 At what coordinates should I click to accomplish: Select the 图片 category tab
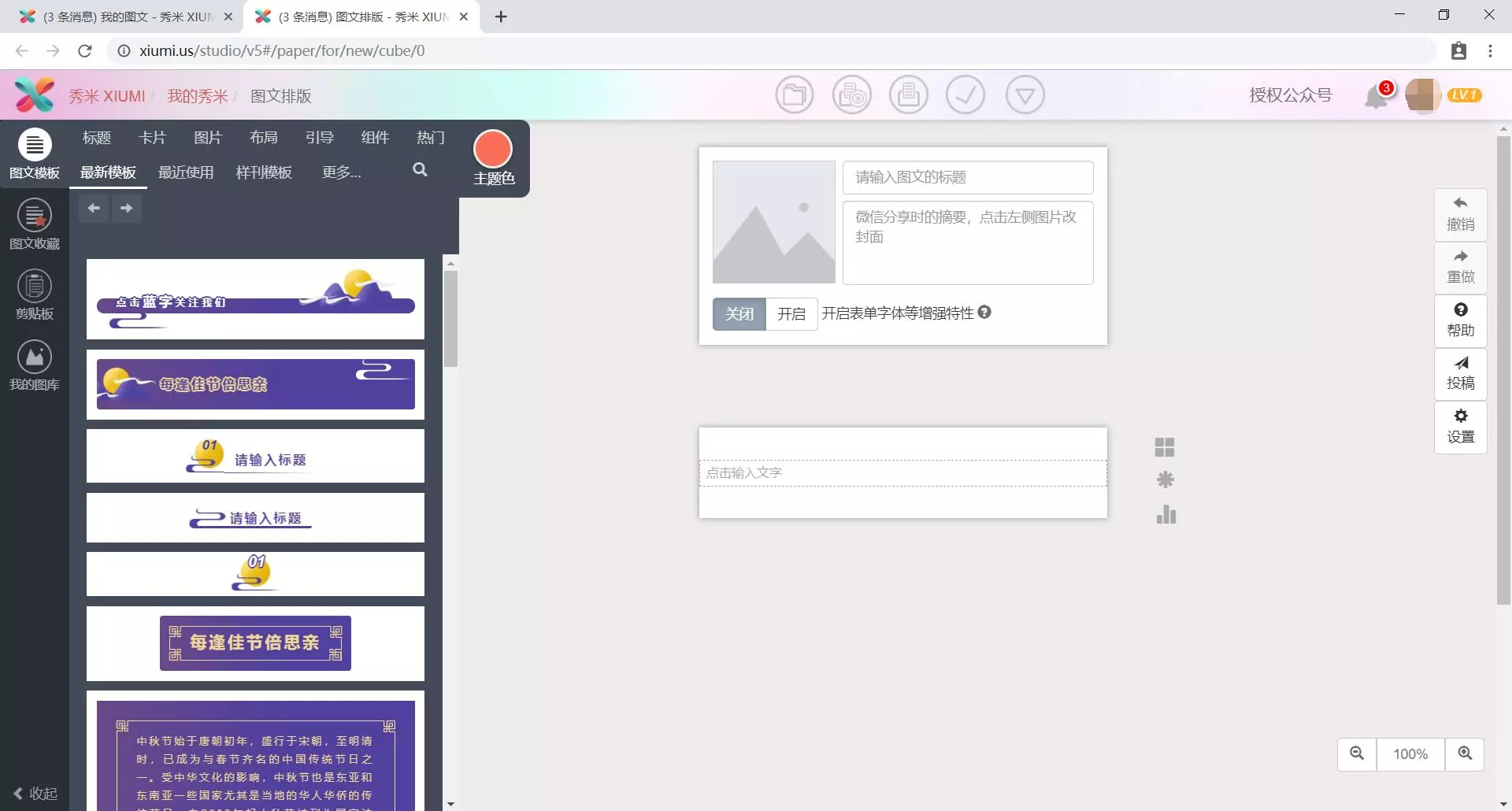point(208,138)
